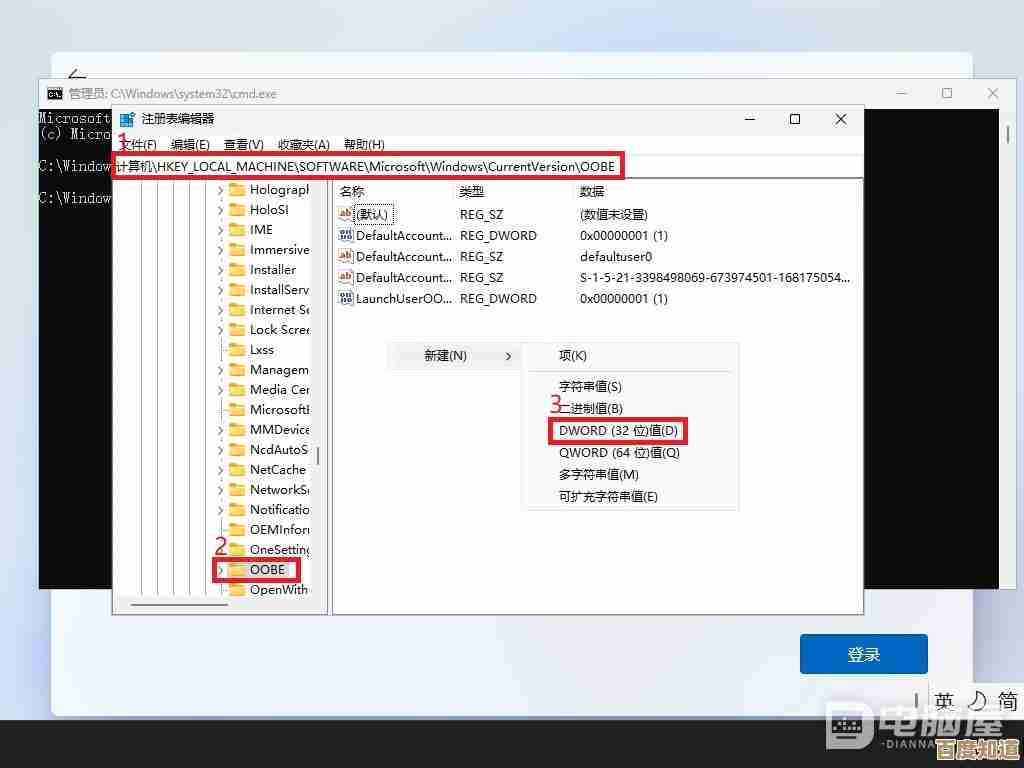Click the OOBE folder icon in the tree
Viewport: 1024px width, 768px height.
click(240, 570)
